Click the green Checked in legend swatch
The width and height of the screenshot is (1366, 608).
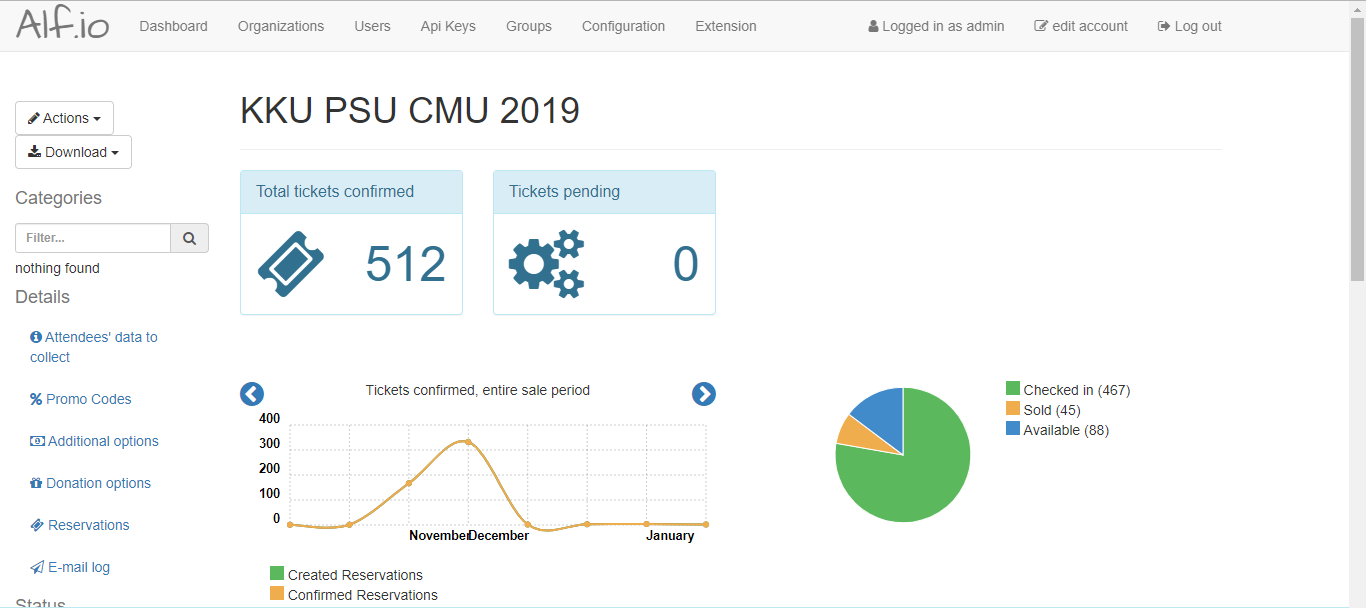pyautogui.click(x=1014, y=389)
